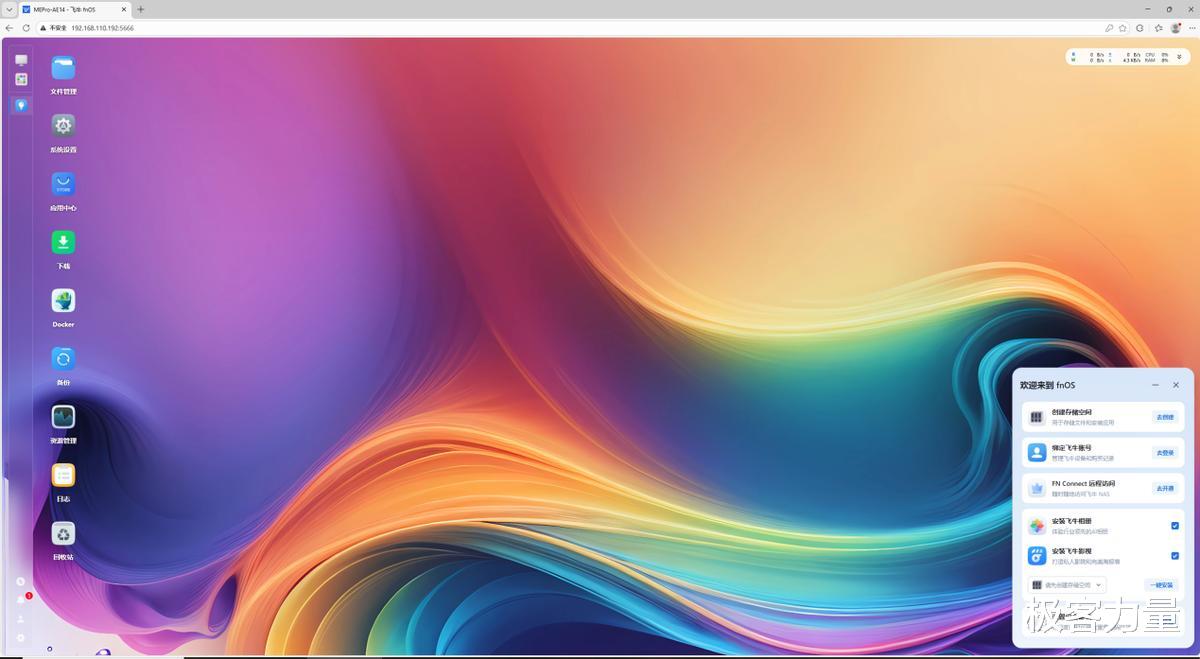
Task: Open the 备份 backup app icon
Action: (x=63, y=359)
